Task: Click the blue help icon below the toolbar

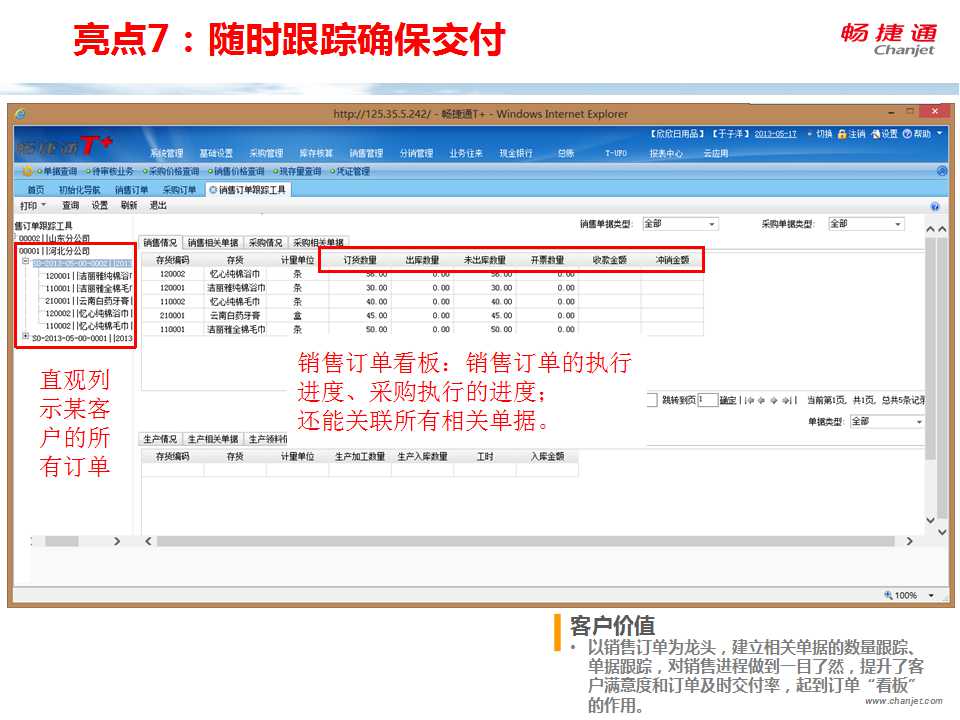Action: (935, 206)
